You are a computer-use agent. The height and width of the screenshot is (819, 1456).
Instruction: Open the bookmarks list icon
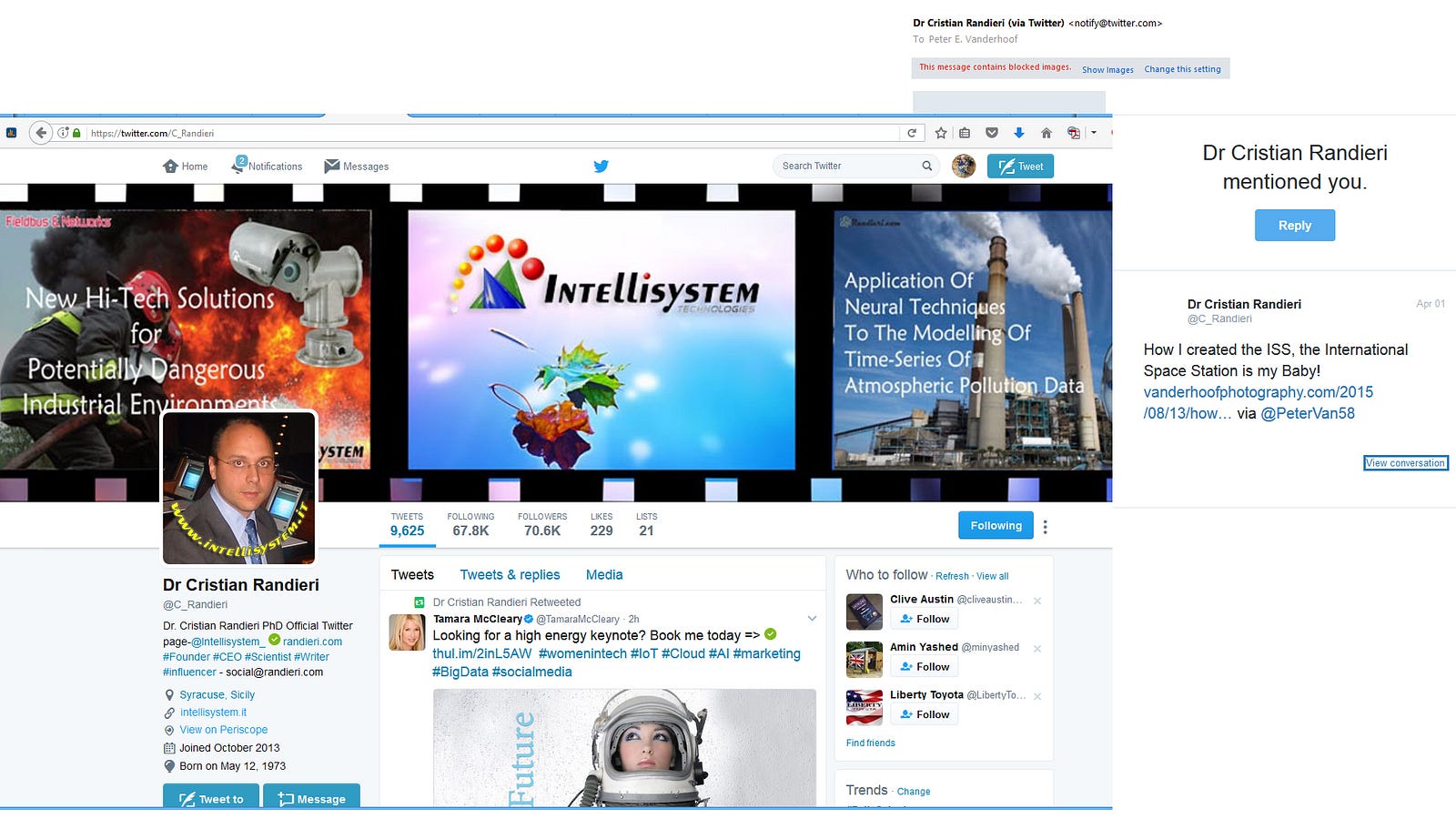(x=965, y=133)
